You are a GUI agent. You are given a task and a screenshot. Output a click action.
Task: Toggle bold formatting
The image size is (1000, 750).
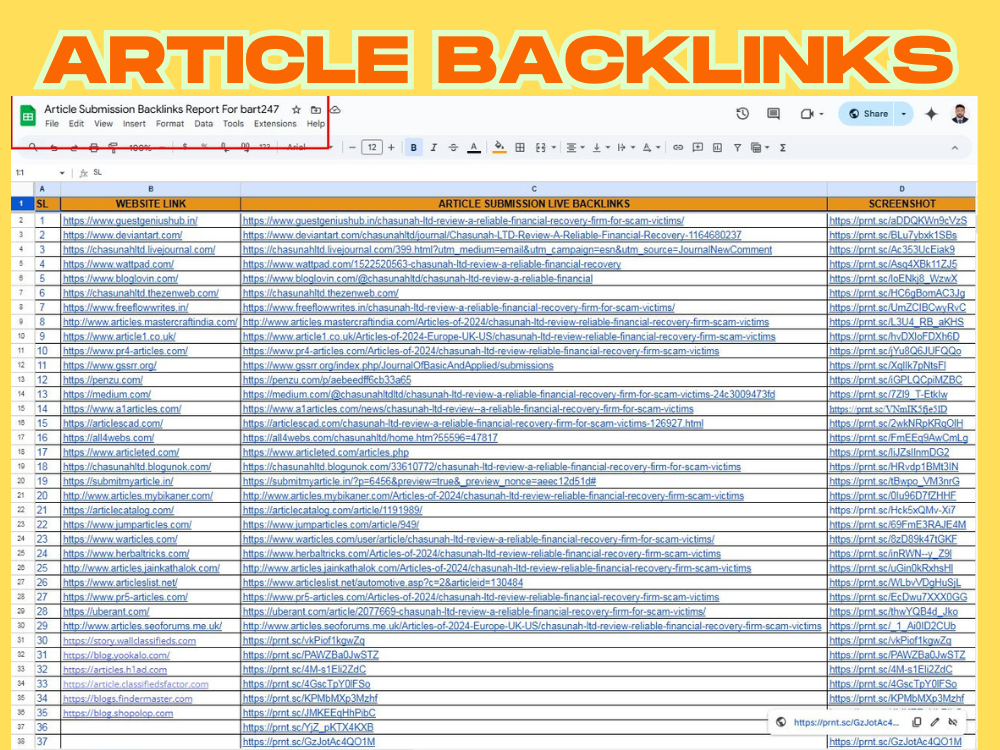click(414, 147)
